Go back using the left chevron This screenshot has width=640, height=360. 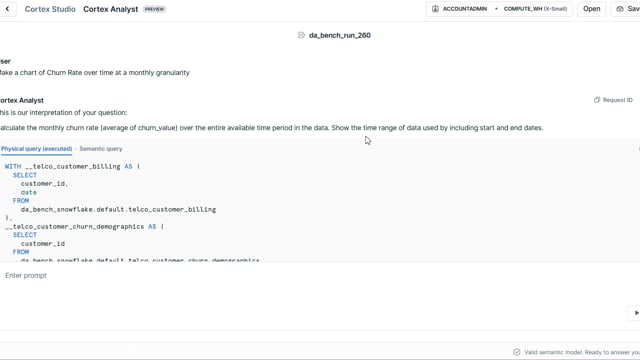(x=7, y=9)
